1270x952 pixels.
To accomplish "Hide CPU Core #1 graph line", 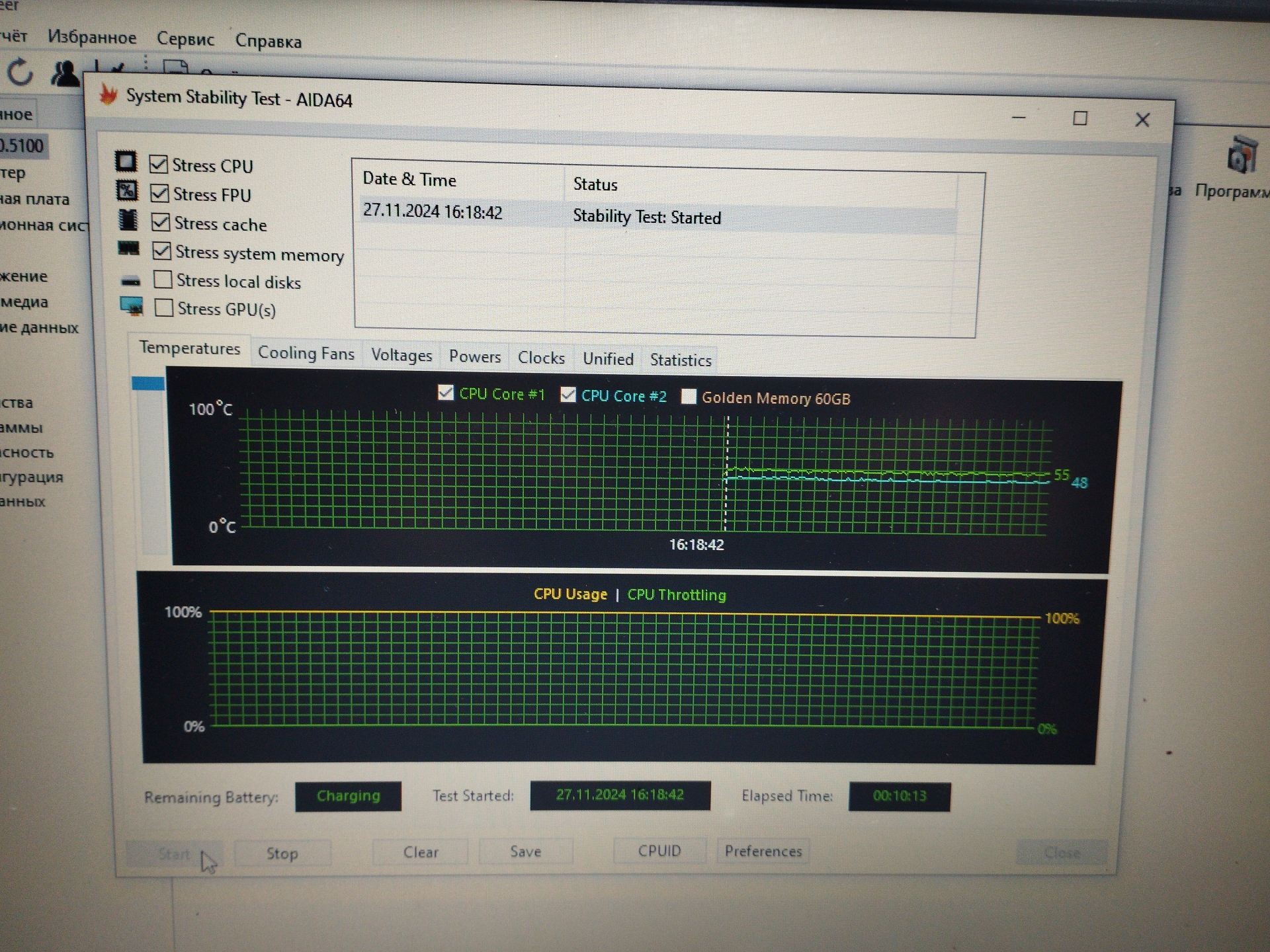I will 446,393.
